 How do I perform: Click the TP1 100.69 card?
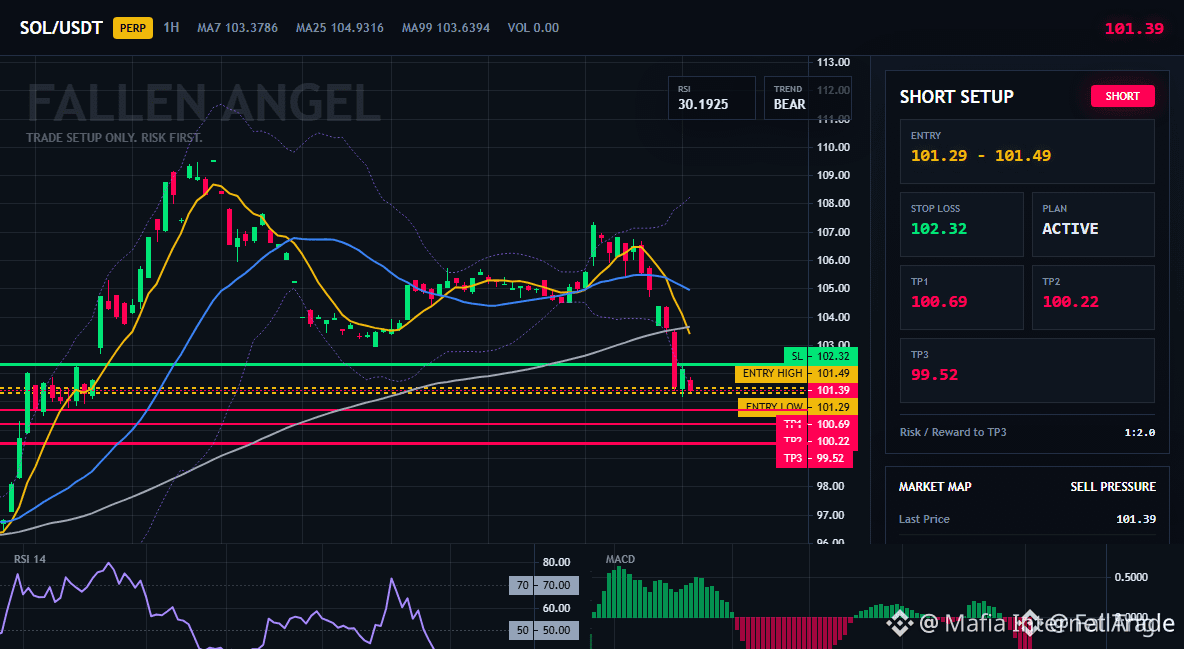(x=961, y=297)
